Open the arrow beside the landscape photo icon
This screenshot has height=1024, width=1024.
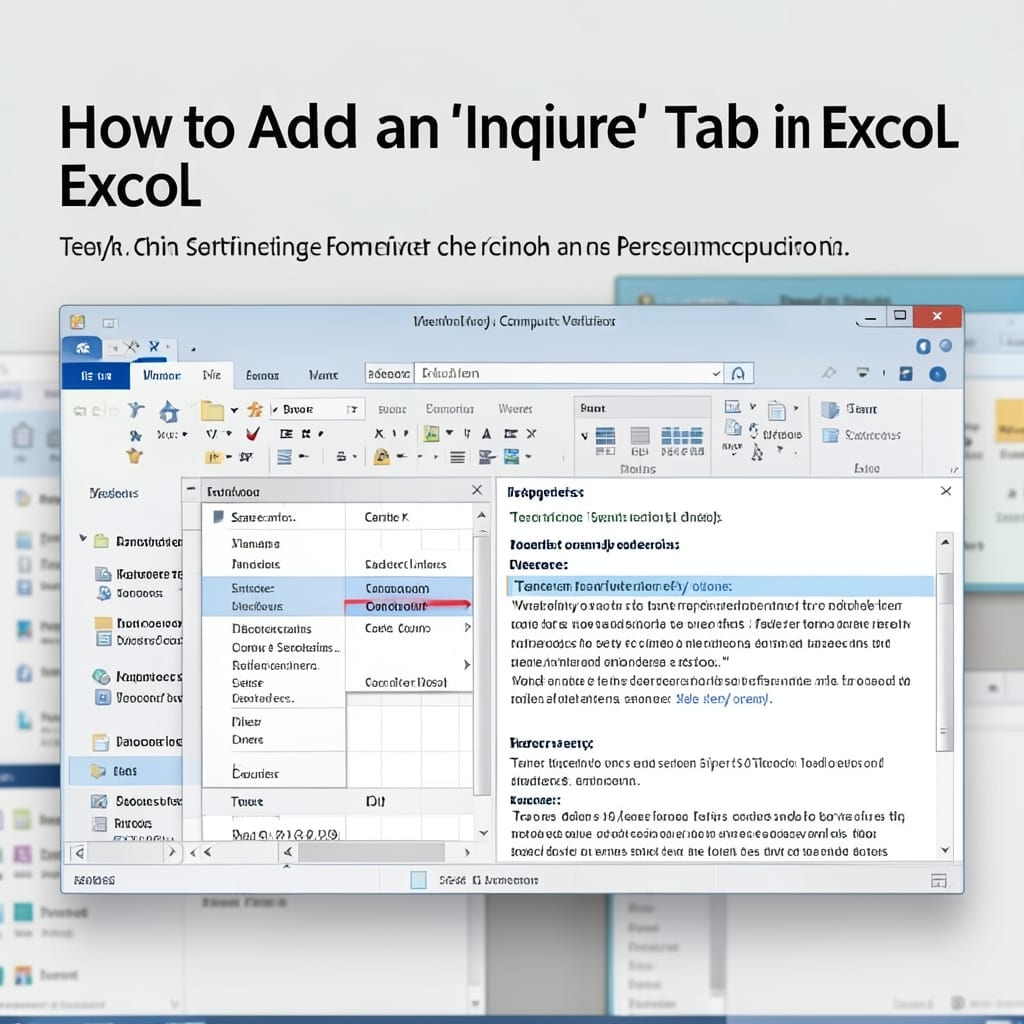(528, 456)
